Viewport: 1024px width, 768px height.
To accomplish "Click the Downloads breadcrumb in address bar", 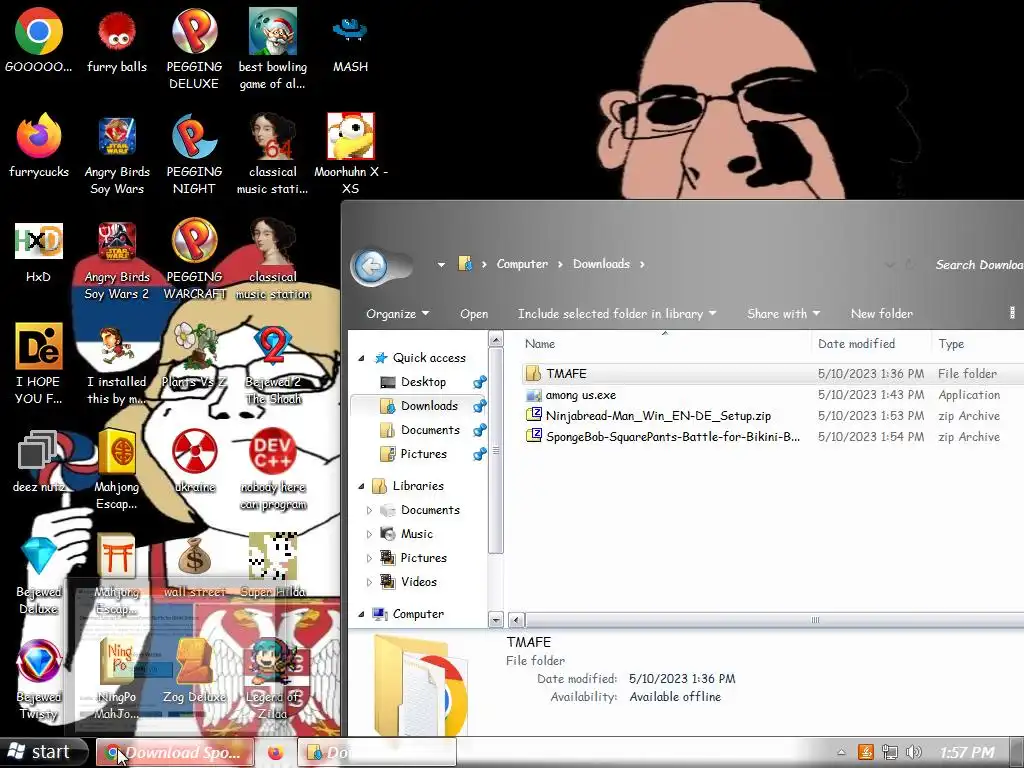I will (x=601, y=264).
